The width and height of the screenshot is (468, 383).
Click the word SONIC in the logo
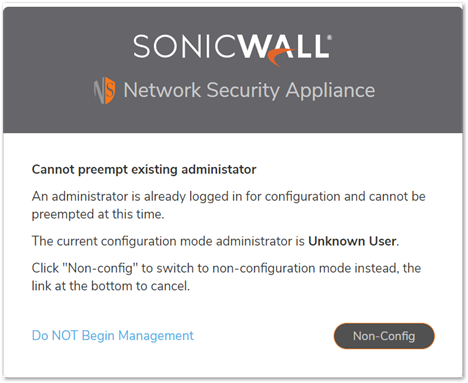coord(186,46)
